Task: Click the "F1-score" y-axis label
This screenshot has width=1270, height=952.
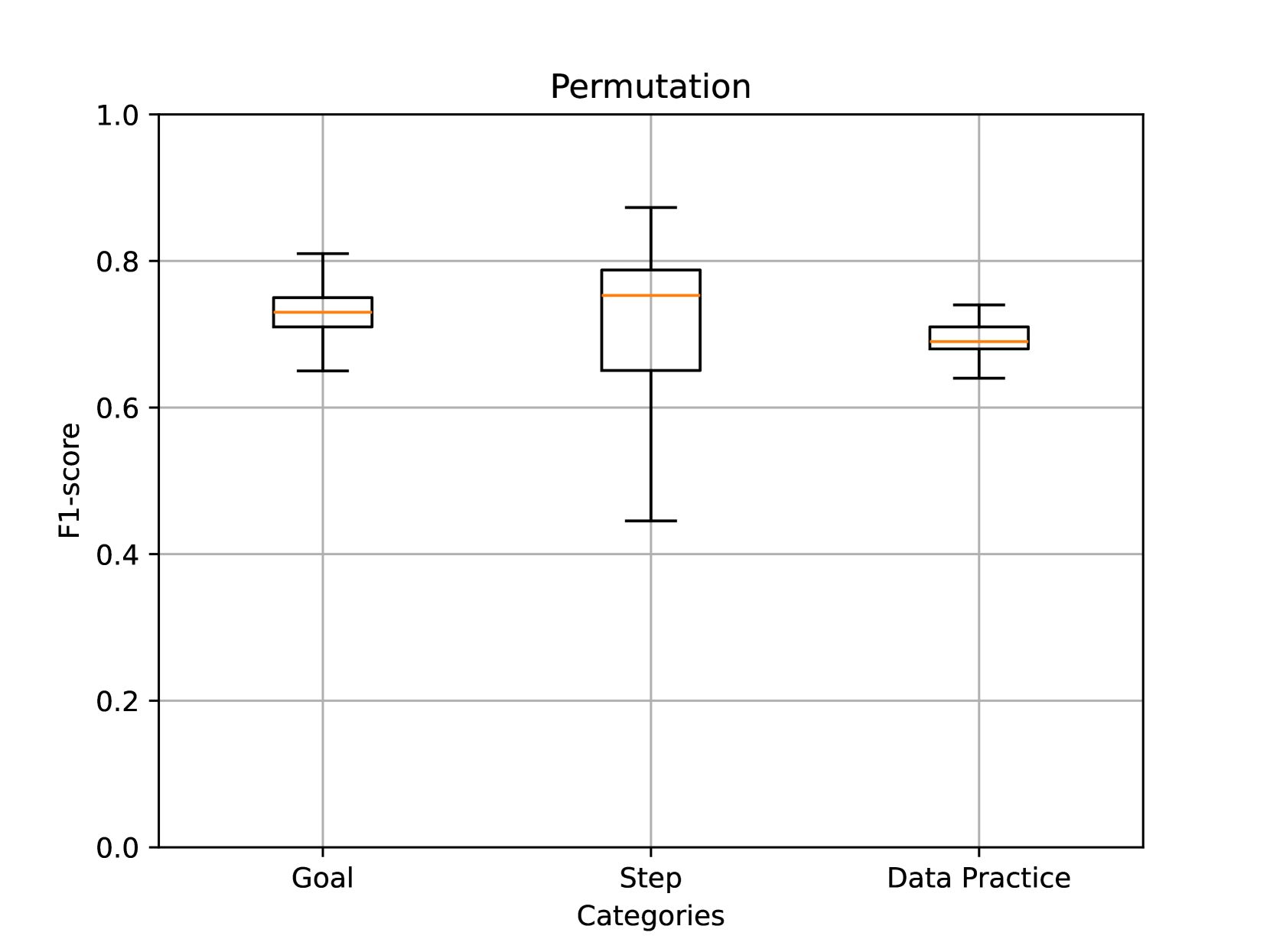Action: [70, 480]
